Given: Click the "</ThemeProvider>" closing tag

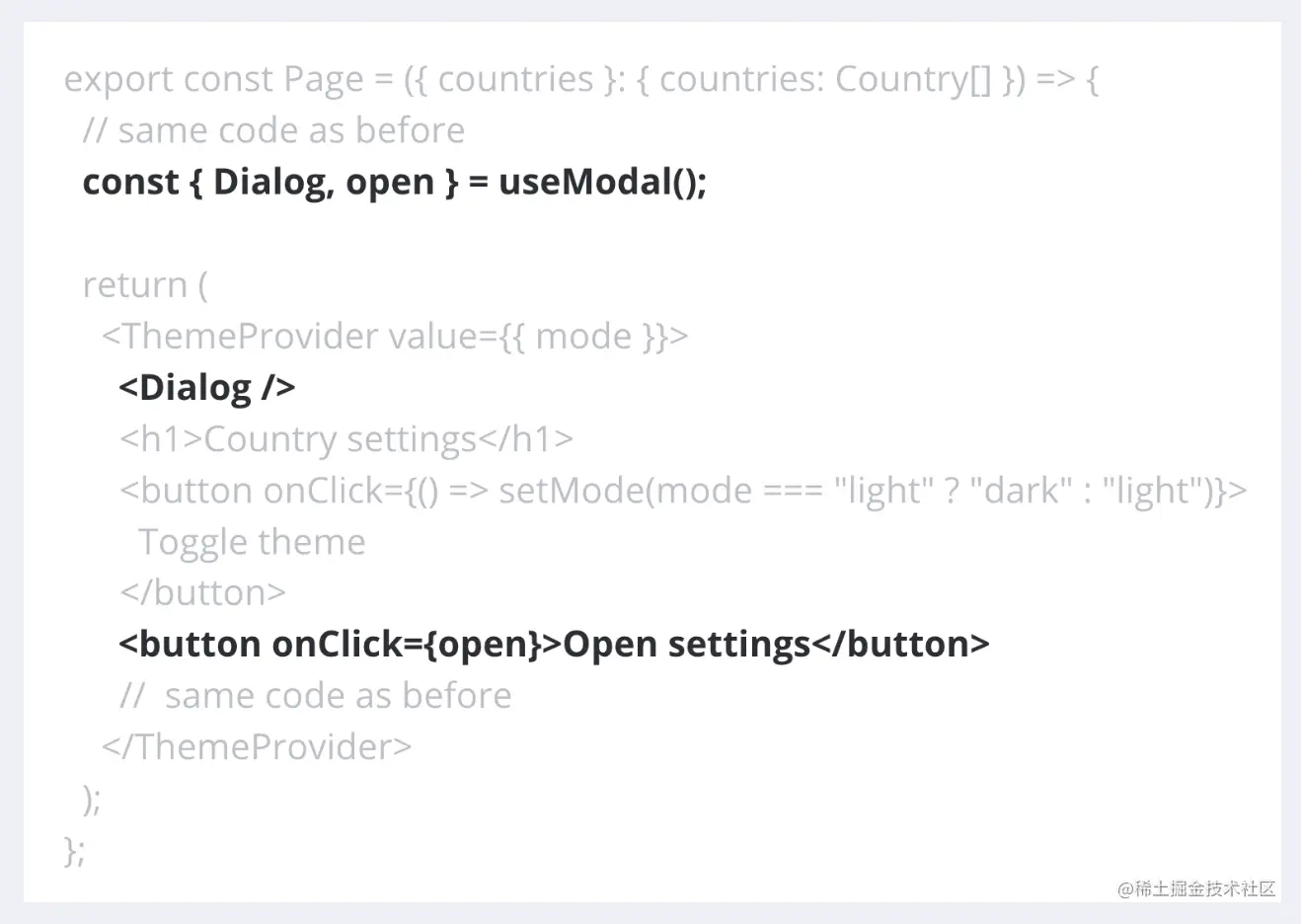Looking at the screenshot, I should point(257,747).
